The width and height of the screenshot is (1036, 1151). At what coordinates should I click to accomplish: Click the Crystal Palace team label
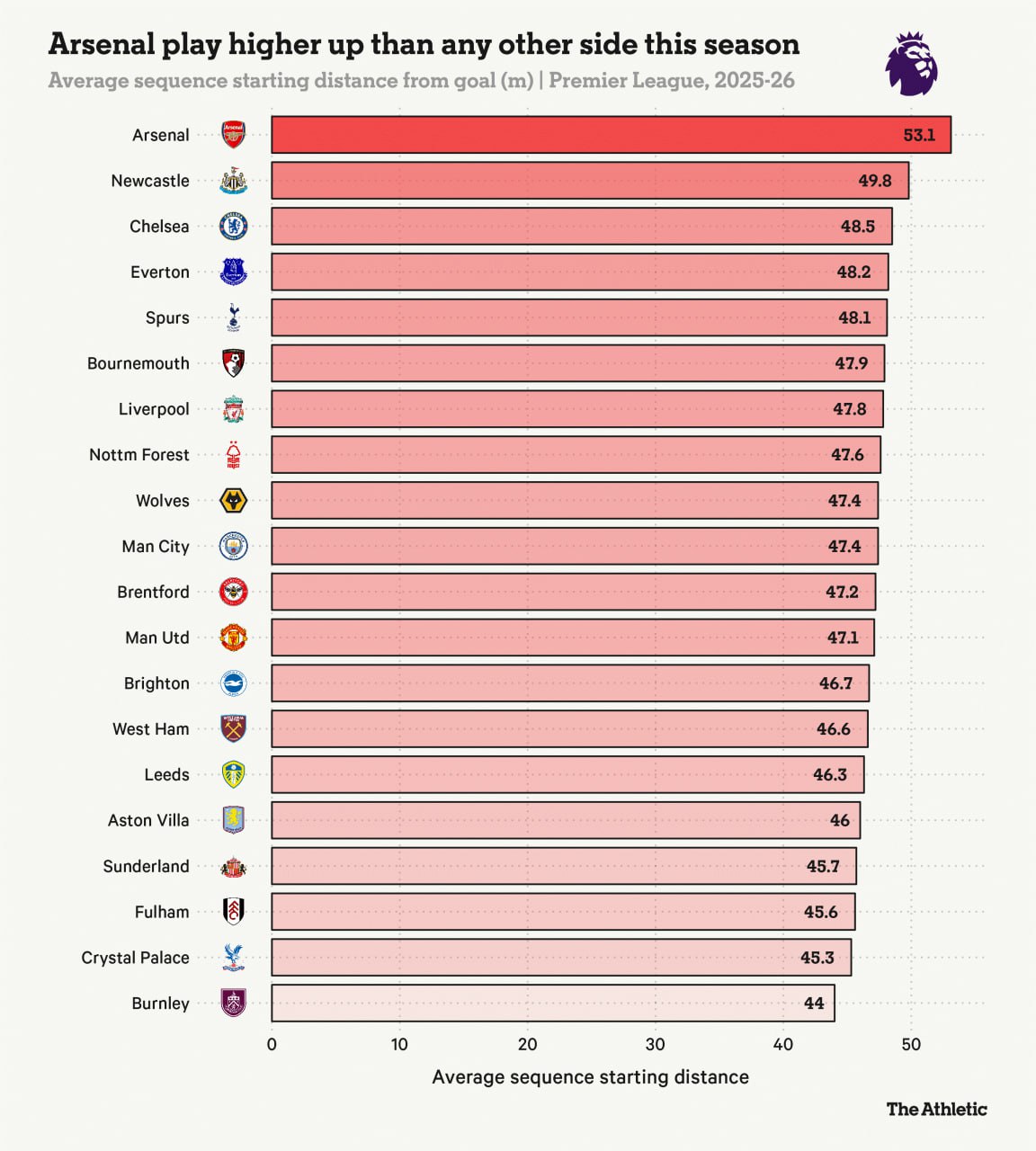(x=135, y=958)
